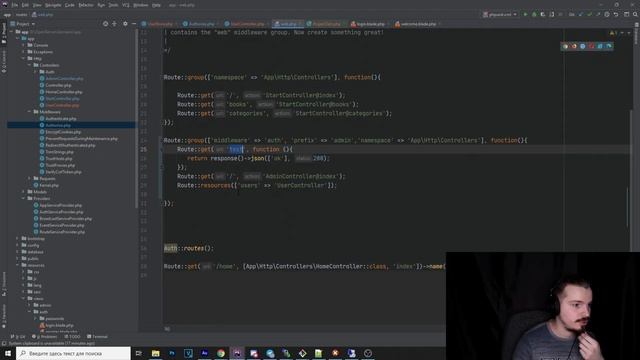Screen dimensions: 640x360
Task: Switch to the login.blade.php tab
Action: point(369,24)
